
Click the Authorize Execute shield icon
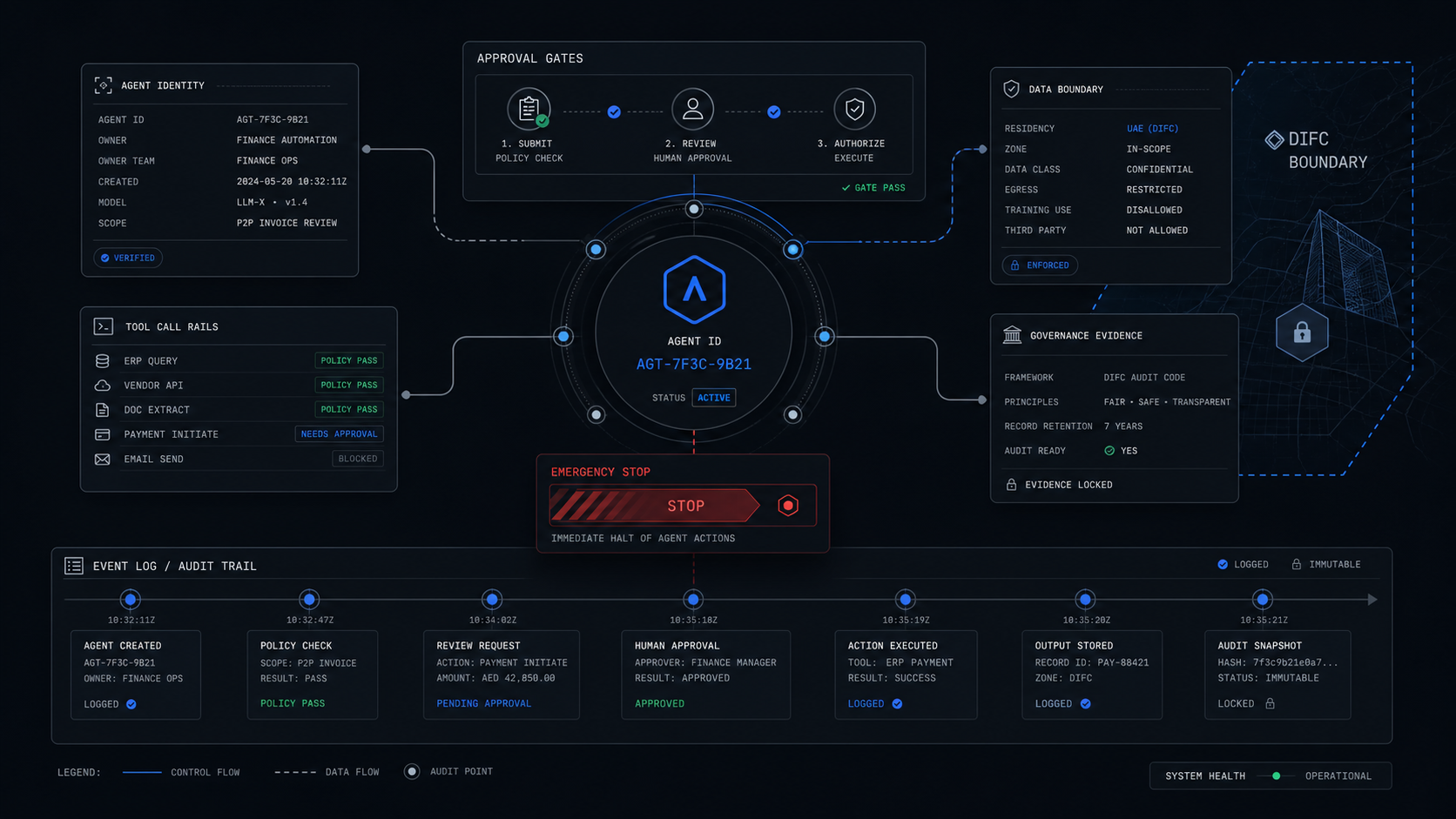[854, 109]
